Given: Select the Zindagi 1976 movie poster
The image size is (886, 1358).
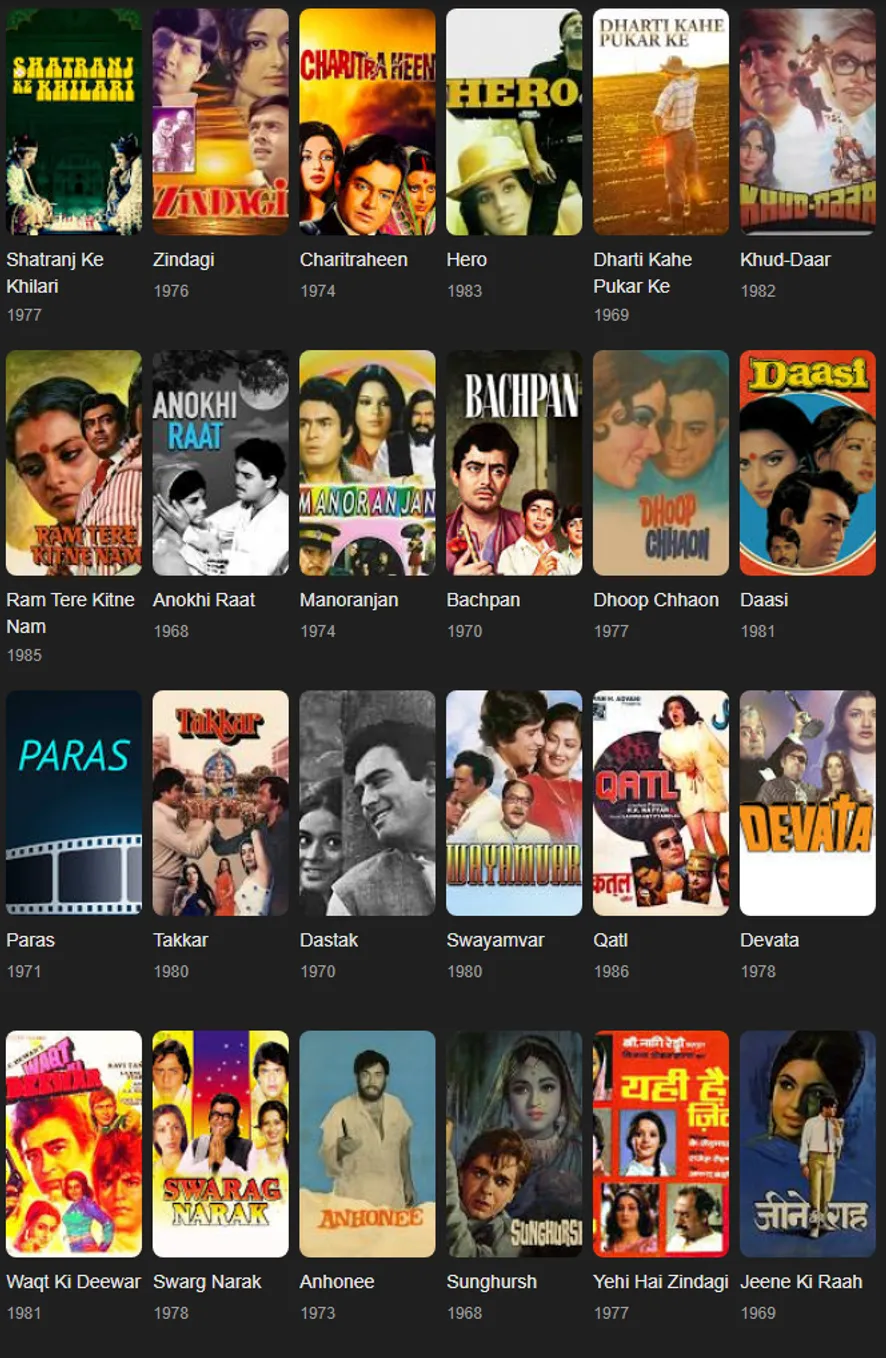Looking at the screenshot, I should tap(221, 122).
